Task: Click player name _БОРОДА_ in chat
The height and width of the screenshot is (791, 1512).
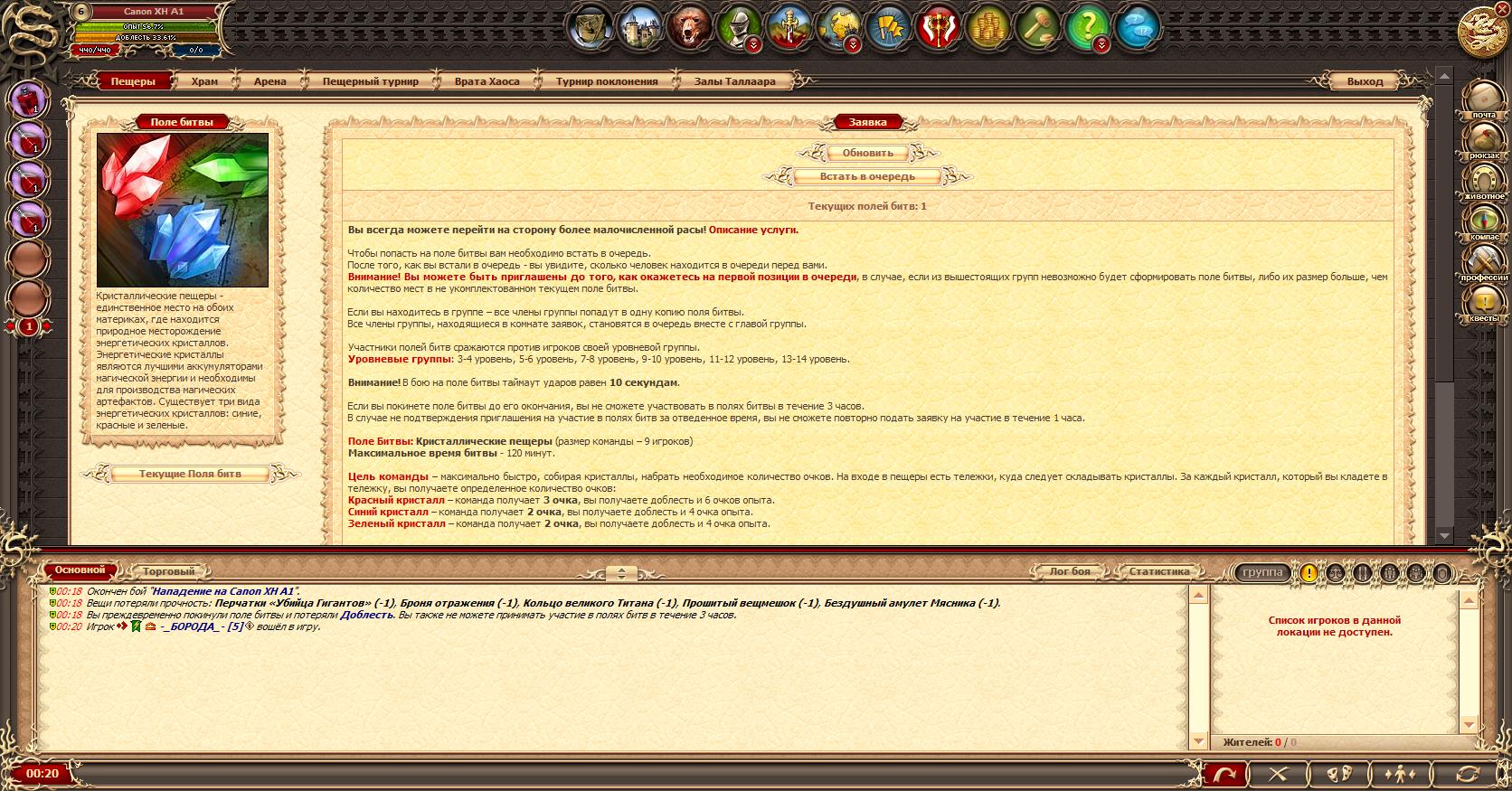Action: [193, 626]
